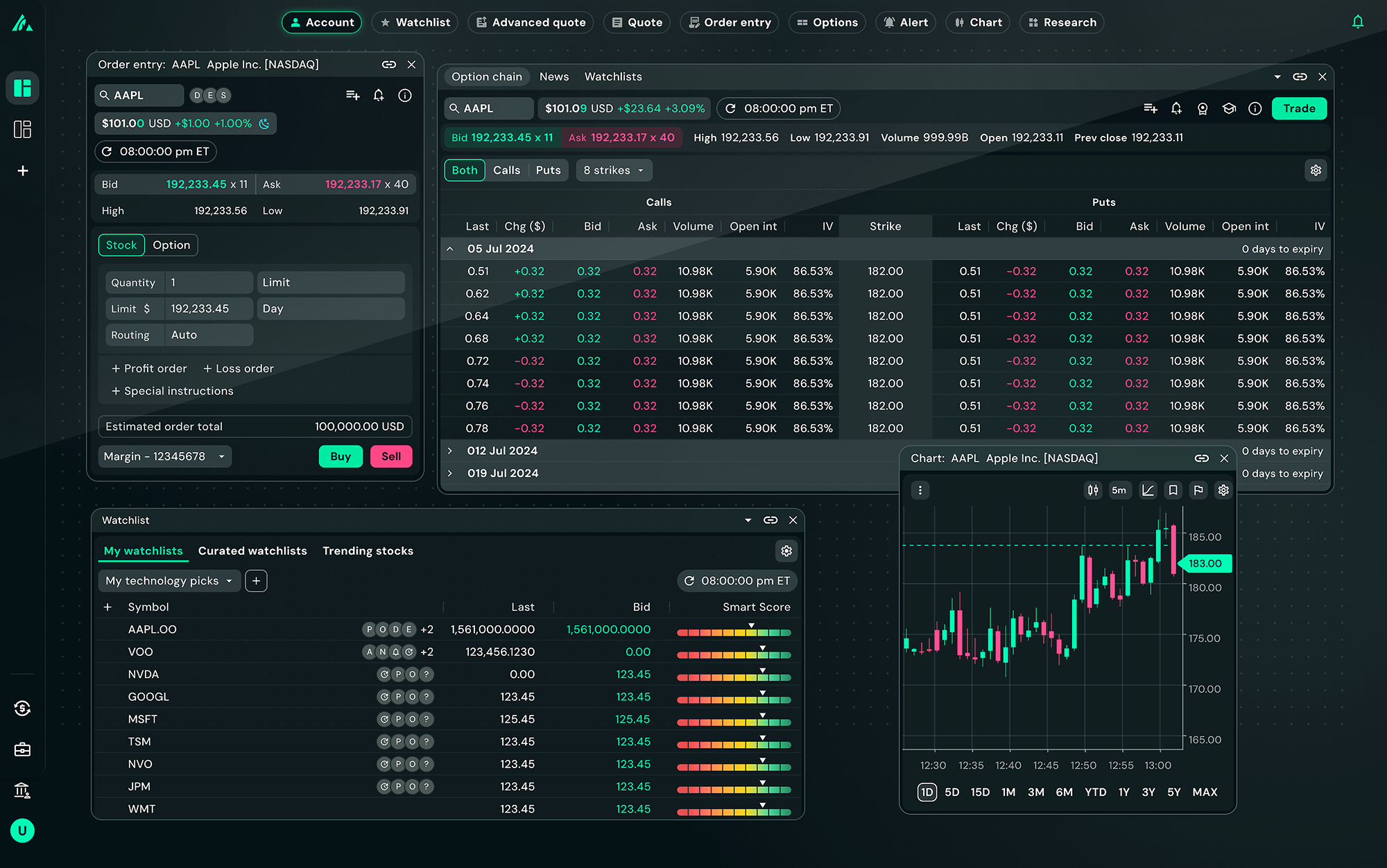Click the bank icon in left sidebar
This screenshot has height=868, width=1387.
tap(22, 790)
